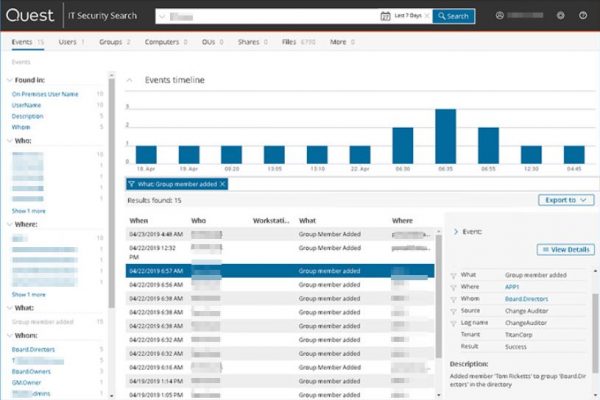Click the blue Search button
This screenshot has width=600, height=400.
(453, 16)
